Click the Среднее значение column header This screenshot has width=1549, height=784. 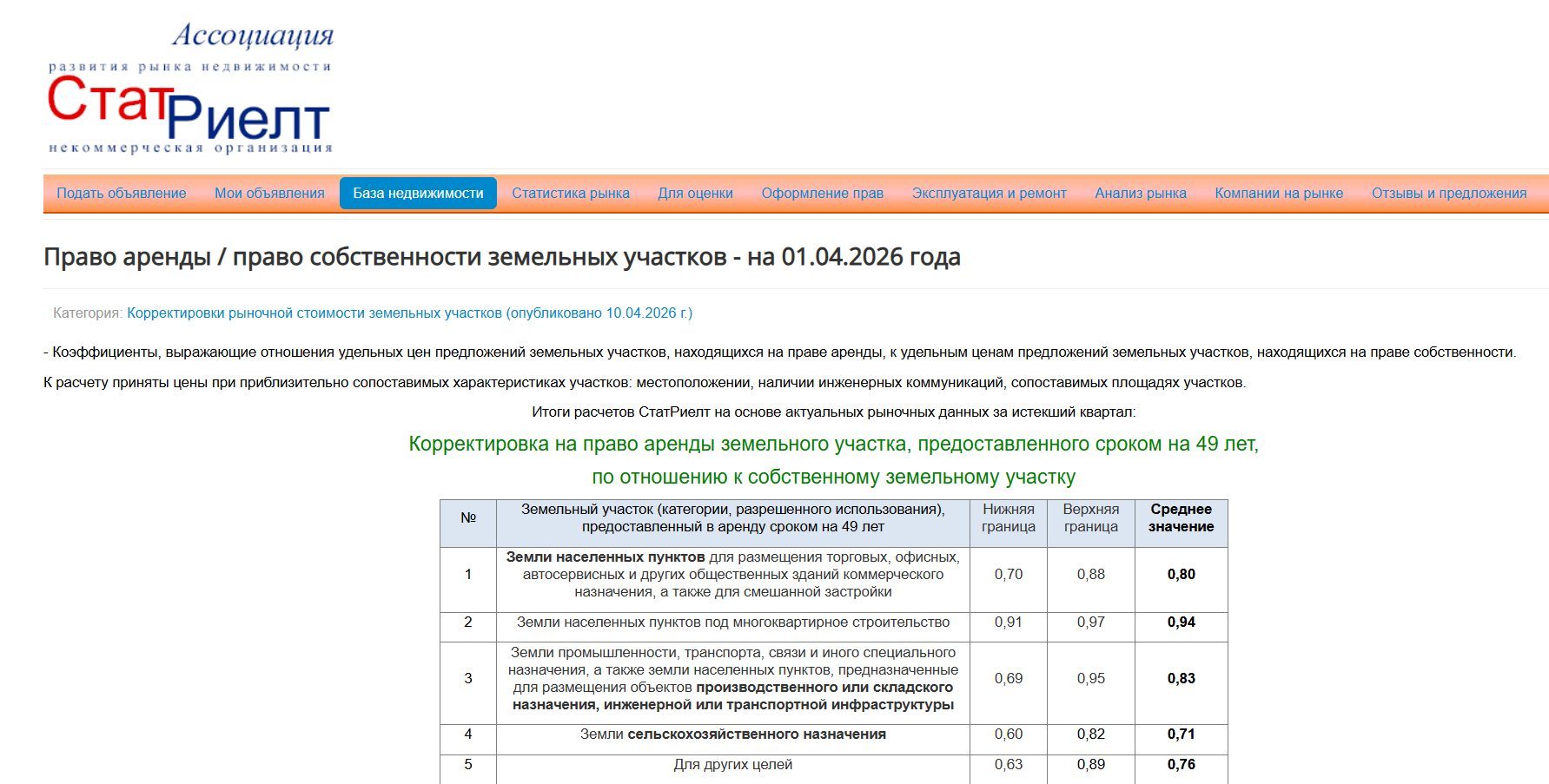coord(1181,518)
